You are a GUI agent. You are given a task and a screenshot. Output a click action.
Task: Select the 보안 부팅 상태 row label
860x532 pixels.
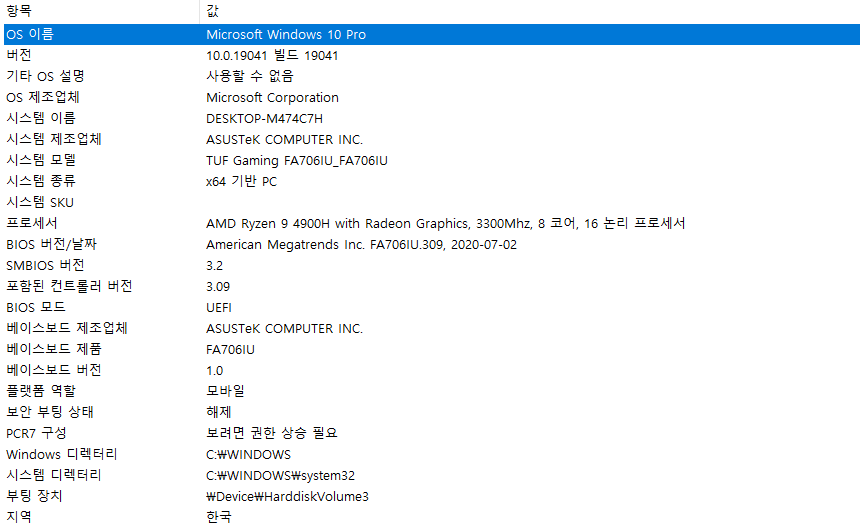tap(50, 412)
